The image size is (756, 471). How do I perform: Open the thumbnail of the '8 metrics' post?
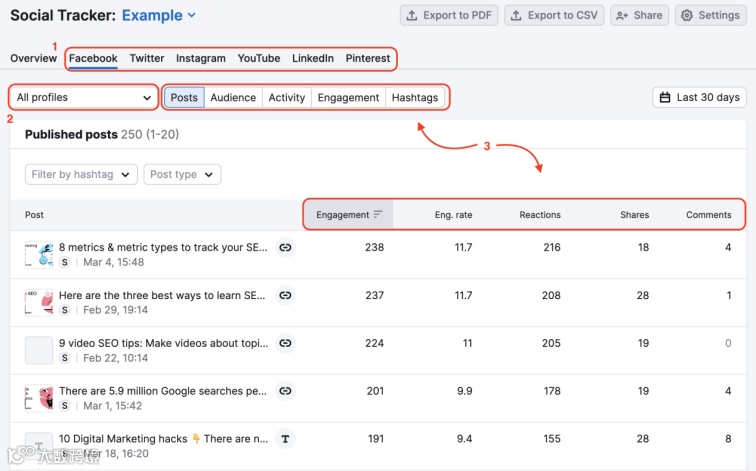point(39,254)
